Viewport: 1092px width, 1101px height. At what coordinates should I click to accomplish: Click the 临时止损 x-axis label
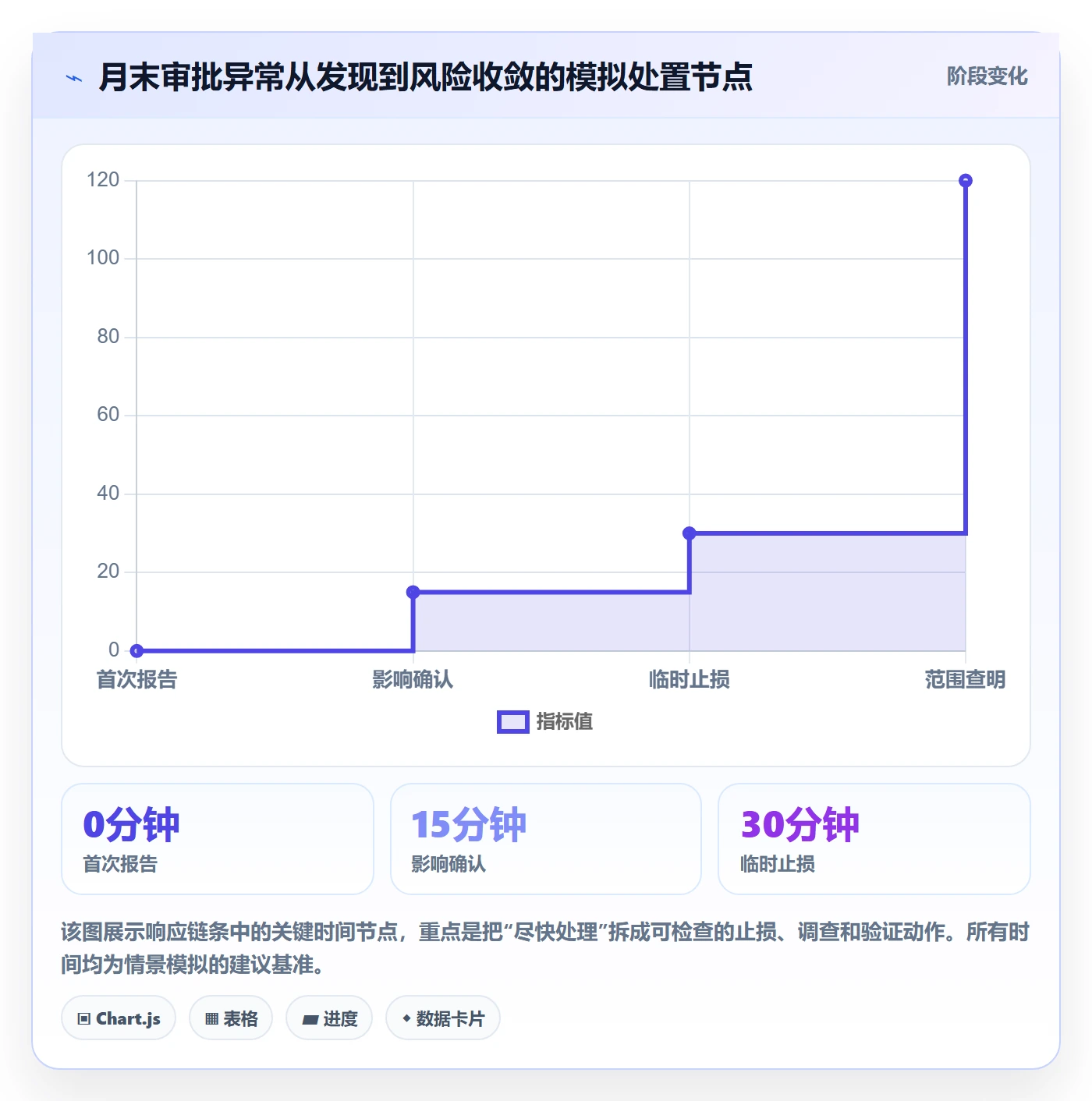tap(690, 680)
